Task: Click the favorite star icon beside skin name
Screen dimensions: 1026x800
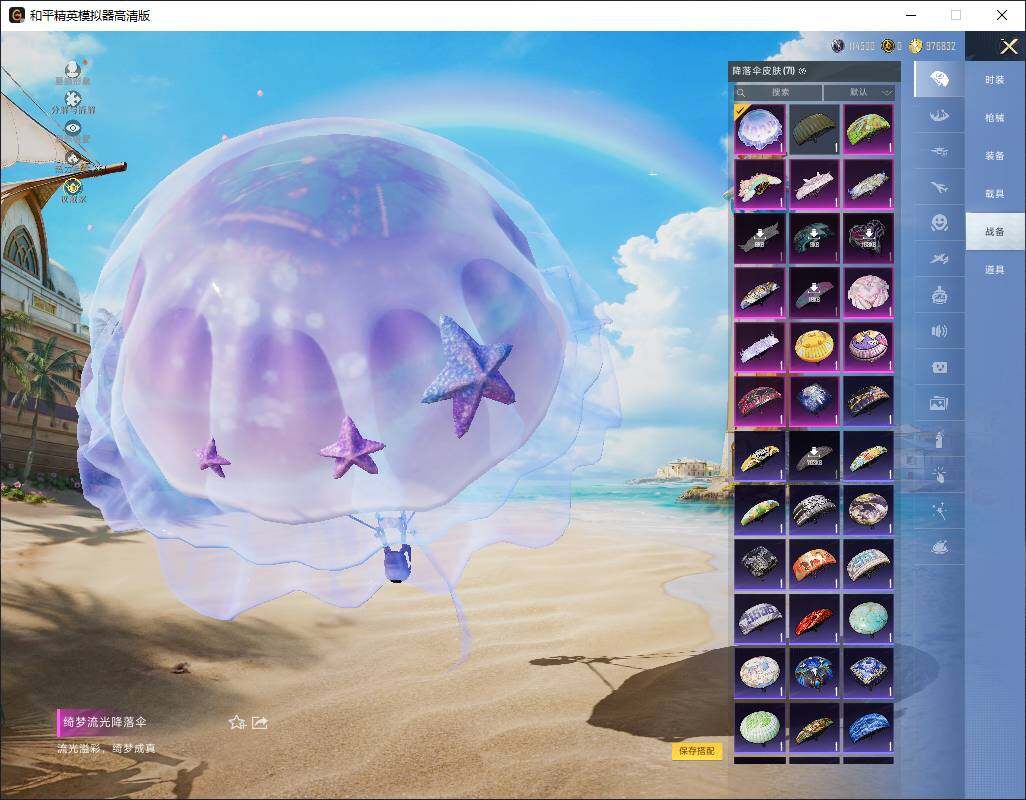Action: point(237,722)
